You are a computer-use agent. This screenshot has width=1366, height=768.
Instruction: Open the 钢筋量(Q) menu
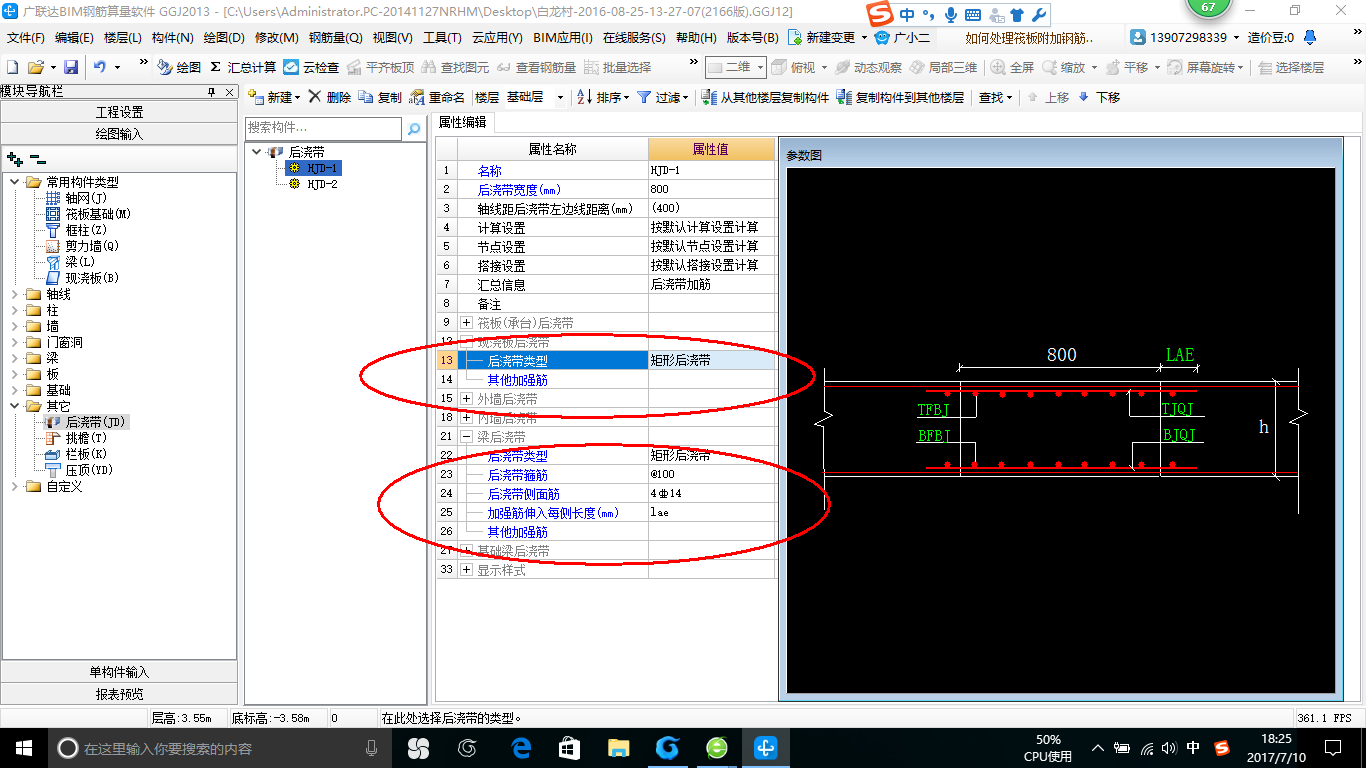[x=335, y=37]
